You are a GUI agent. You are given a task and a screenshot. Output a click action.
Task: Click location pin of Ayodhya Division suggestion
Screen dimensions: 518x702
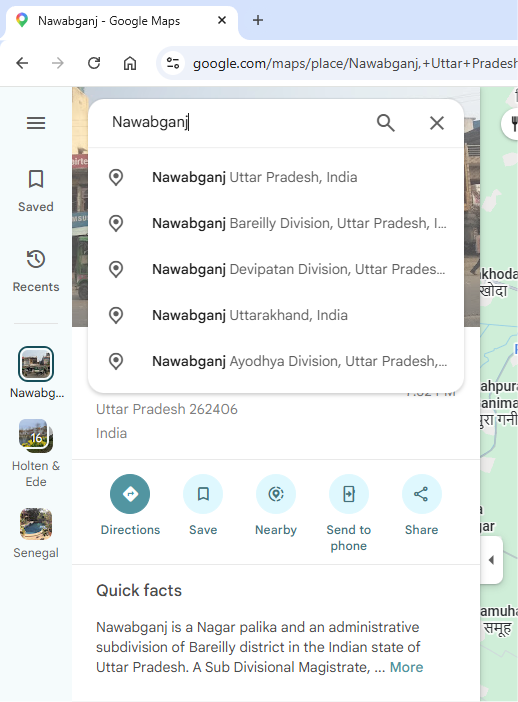click(116, 361)
